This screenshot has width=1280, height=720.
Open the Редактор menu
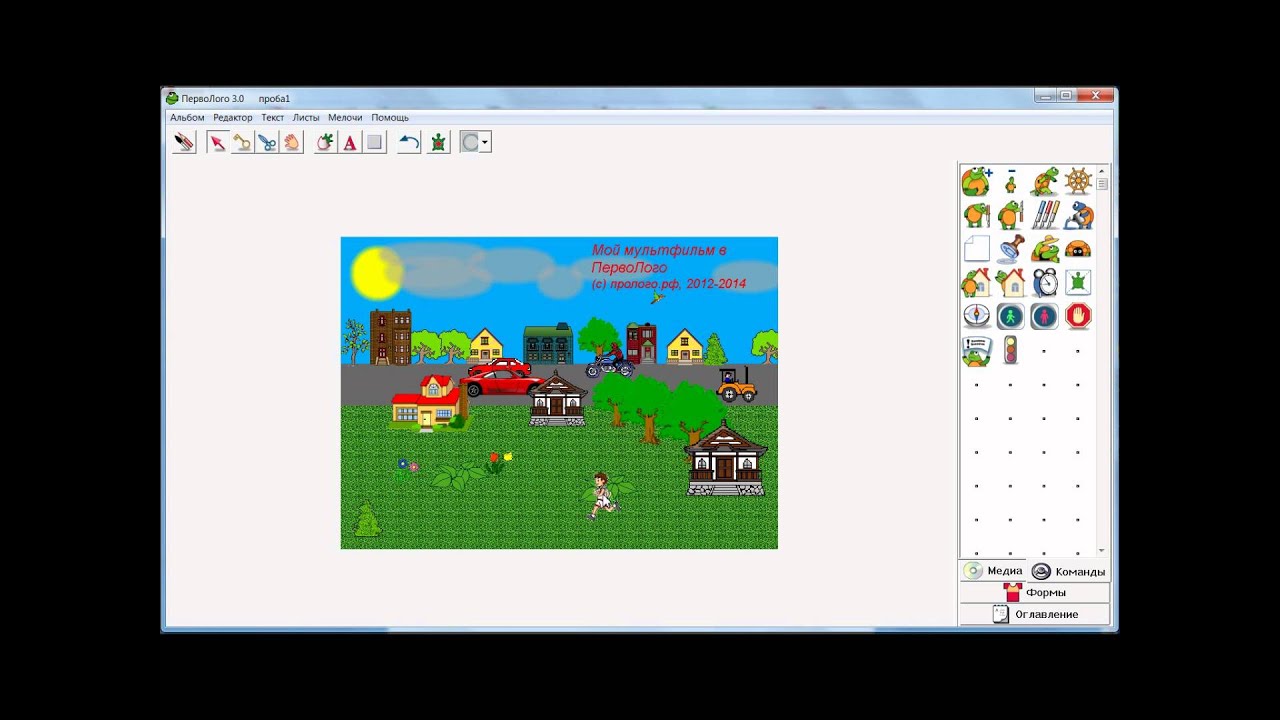(233, 117)
